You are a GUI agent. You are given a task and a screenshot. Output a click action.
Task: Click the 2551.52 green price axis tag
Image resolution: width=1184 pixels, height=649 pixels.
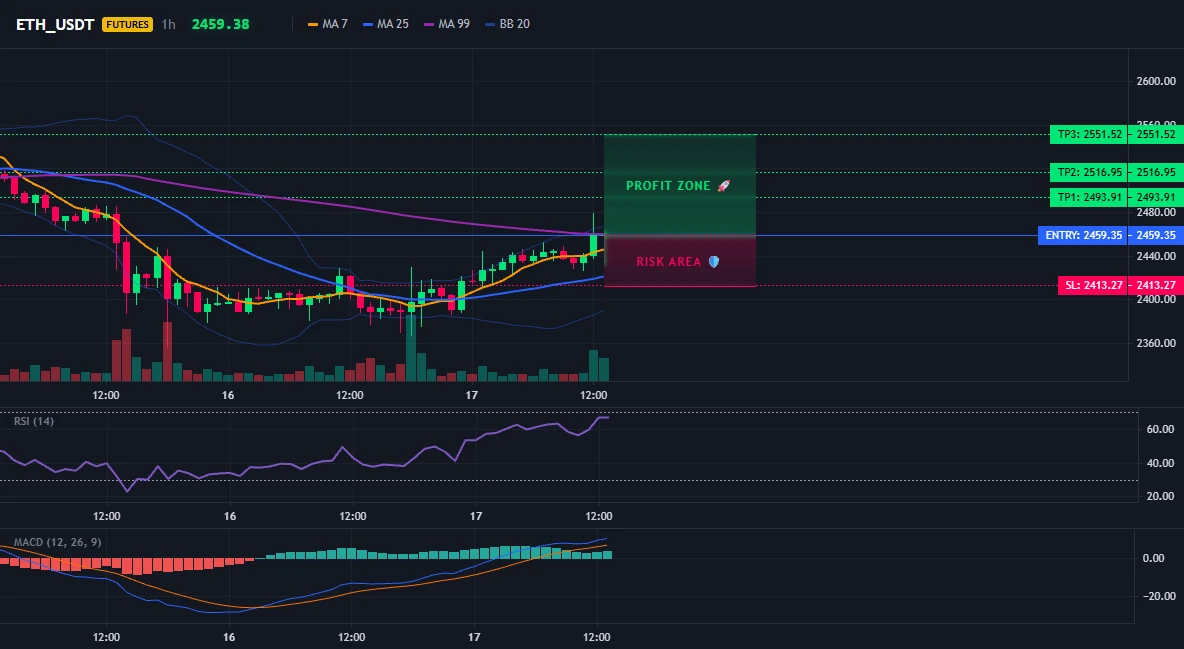click(1155, 134)
